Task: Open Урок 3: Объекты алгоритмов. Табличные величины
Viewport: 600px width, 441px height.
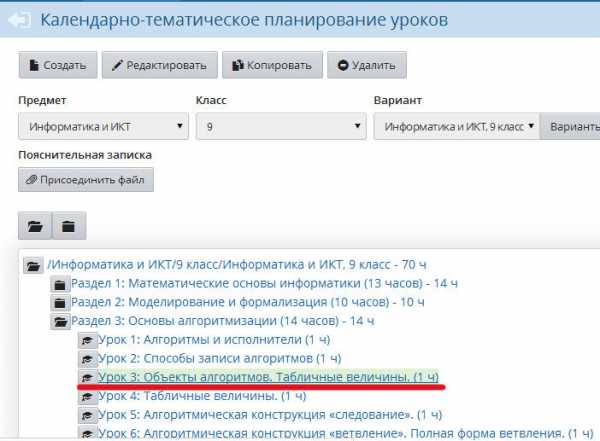Action: coord(268,377)
